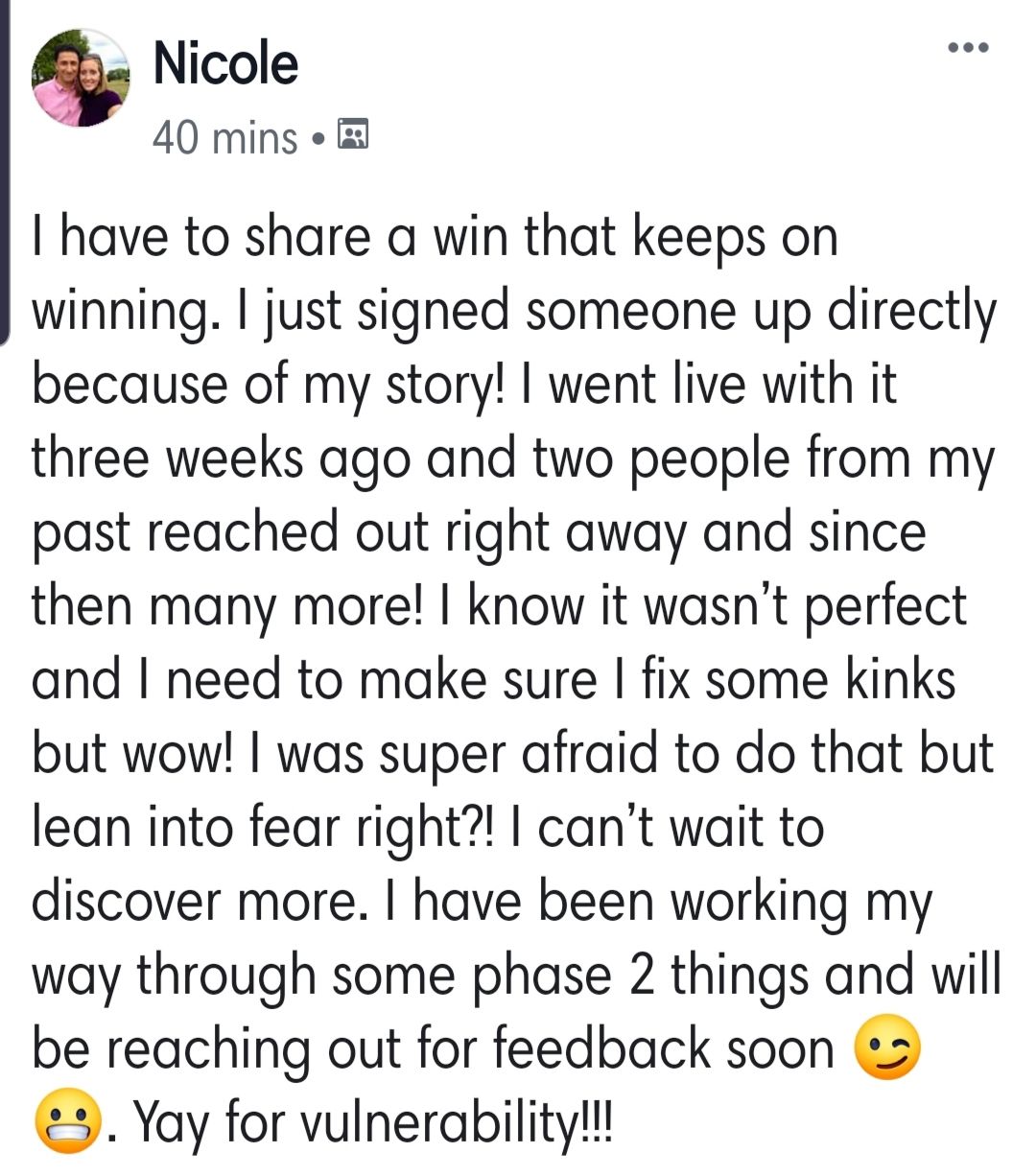Viewport: 1036px width, 1176px height.
Task: Open the three-dot post options menu
Action: pyautogui.click(x=967, y=47)
